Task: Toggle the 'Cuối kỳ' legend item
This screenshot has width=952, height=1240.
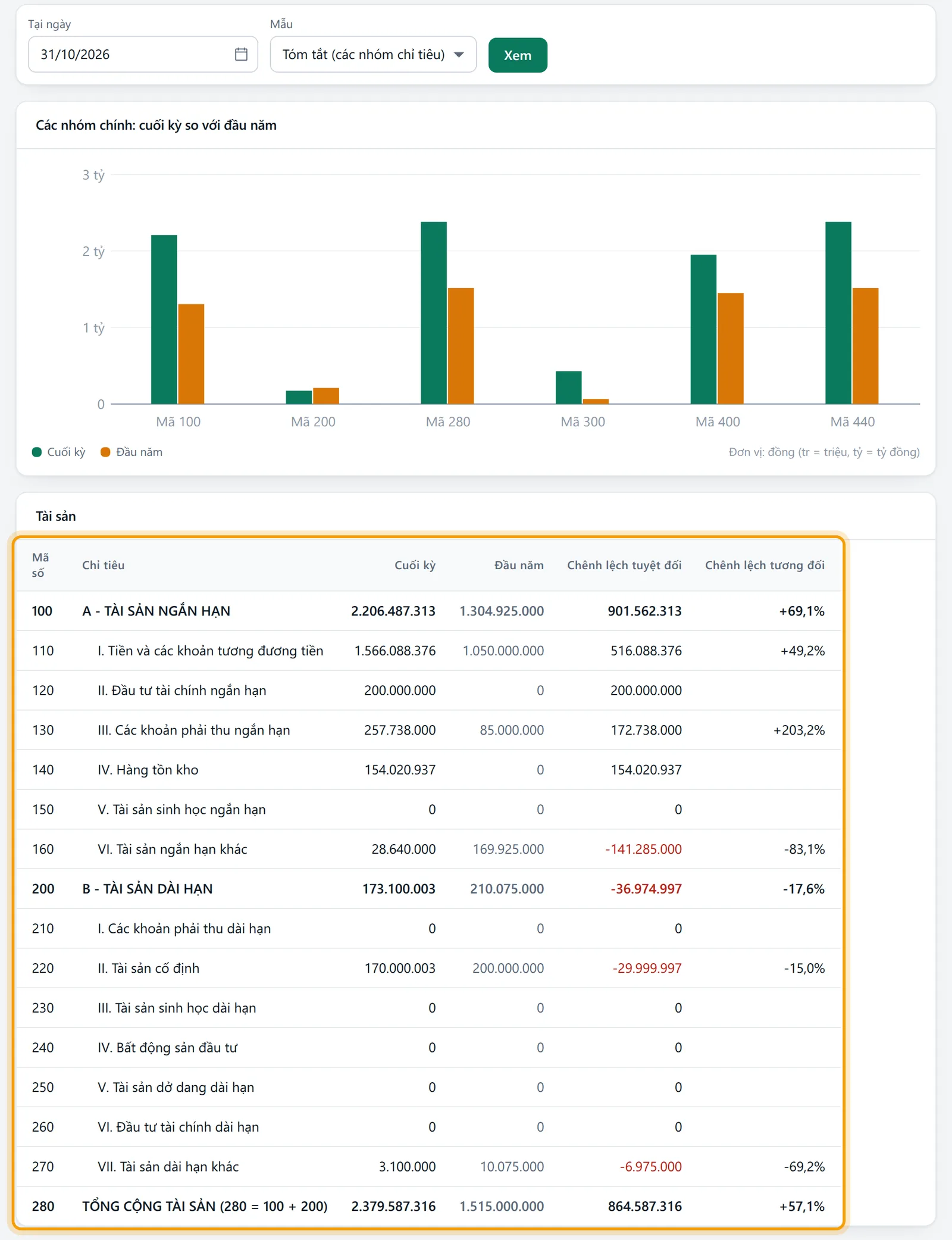Action: 59,452
